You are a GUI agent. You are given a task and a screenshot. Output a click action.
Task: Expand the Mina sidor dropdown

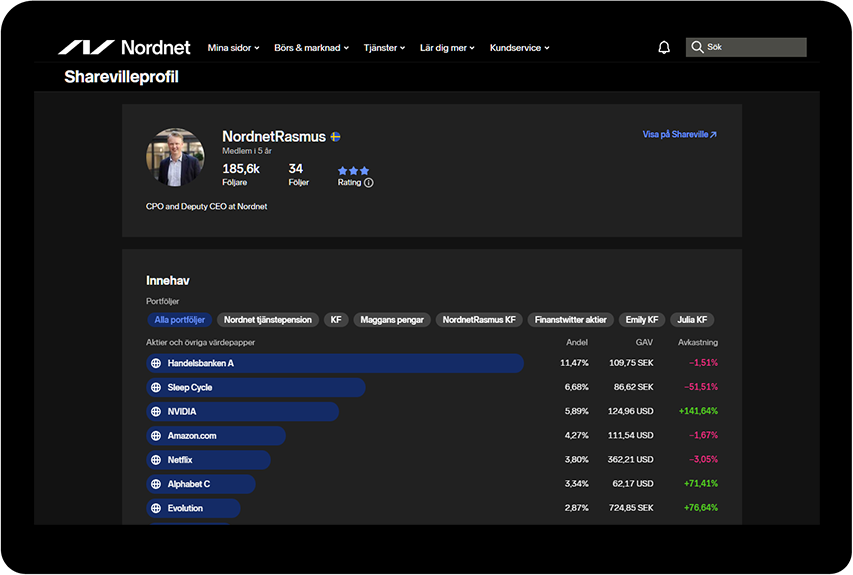(233, 48)
